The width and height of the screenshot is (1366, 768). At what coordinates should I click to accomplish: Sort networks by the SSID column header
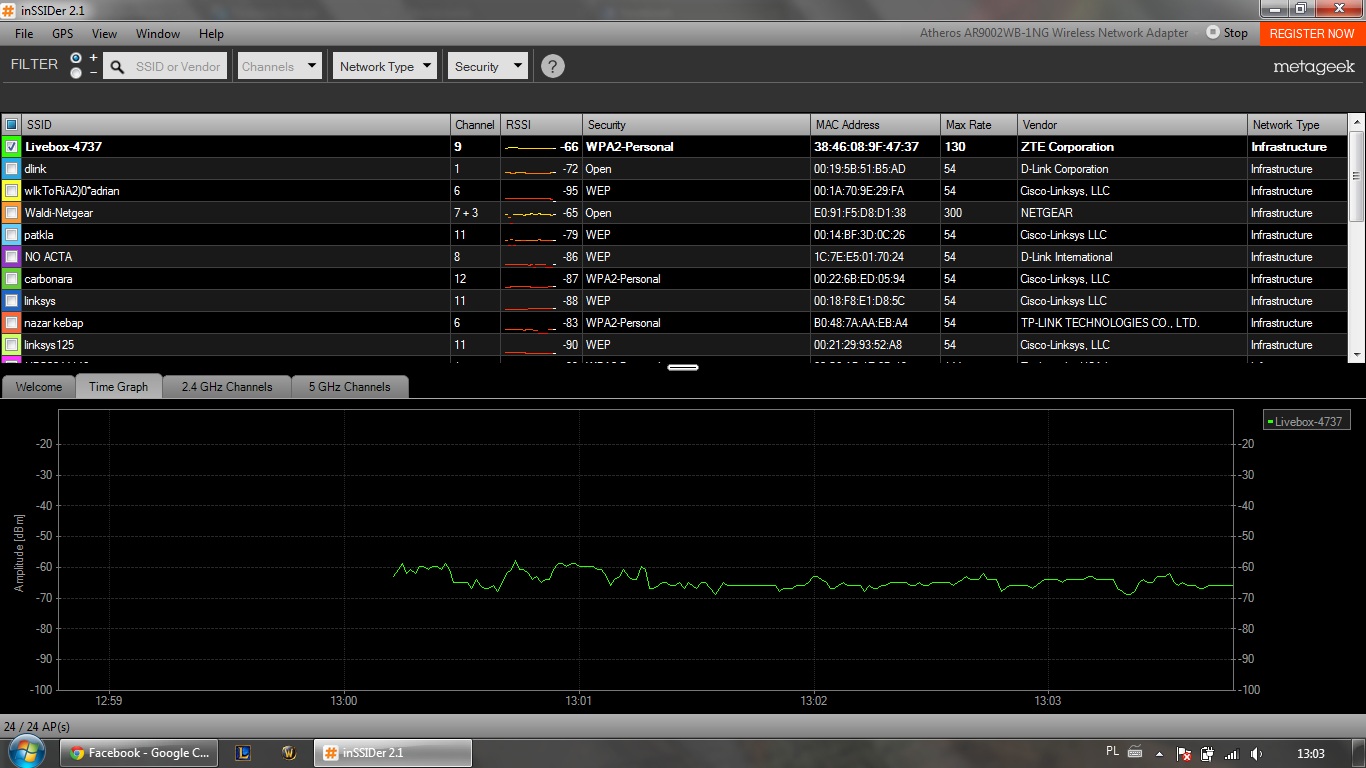[x=236, y=125]
